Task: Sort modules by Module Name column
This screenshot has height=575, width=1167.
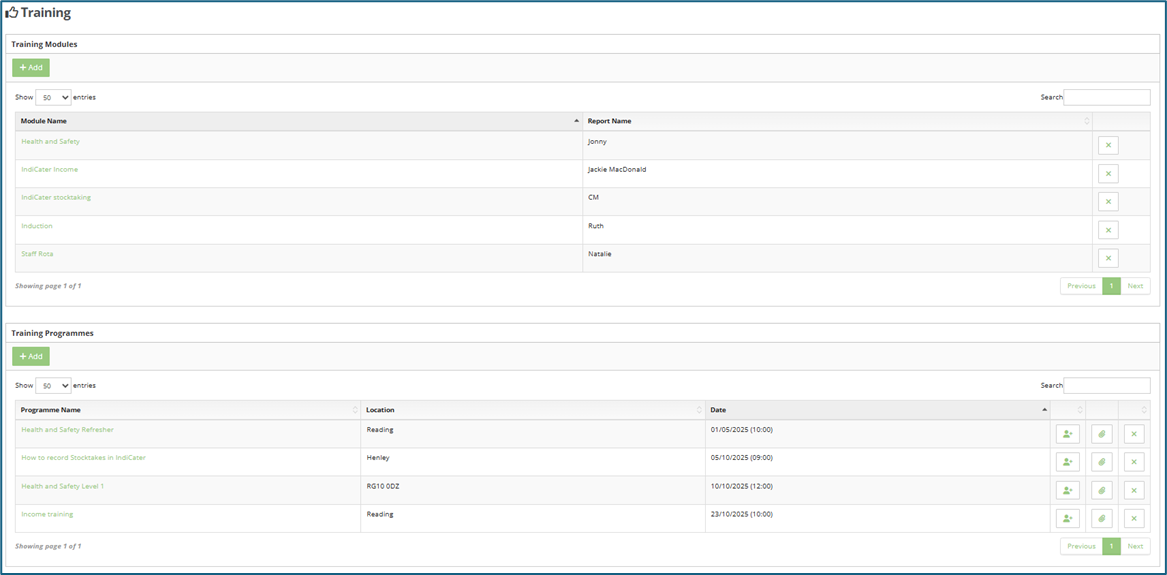Action: tap(299, 121)
